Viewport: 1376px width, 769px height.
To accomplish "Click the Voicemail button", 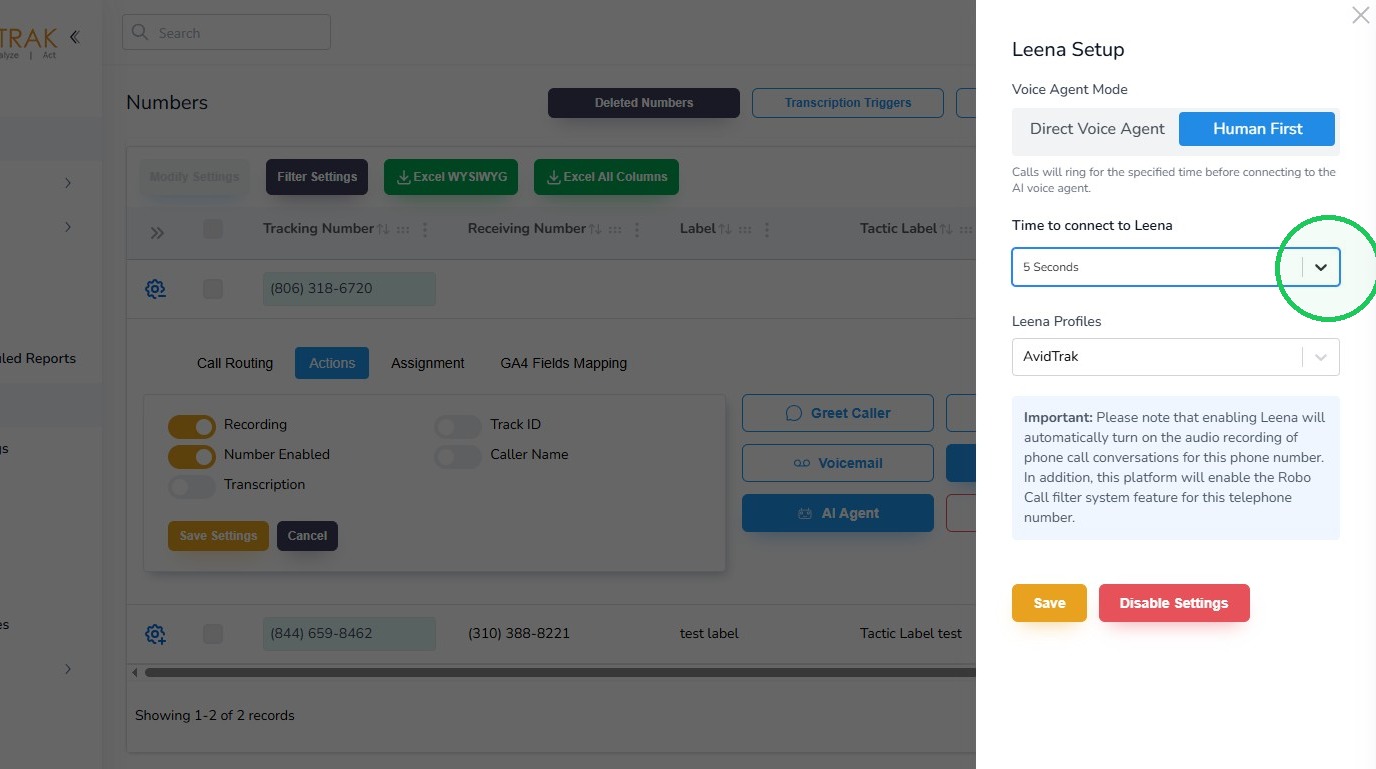I will [x=838, y=463].
